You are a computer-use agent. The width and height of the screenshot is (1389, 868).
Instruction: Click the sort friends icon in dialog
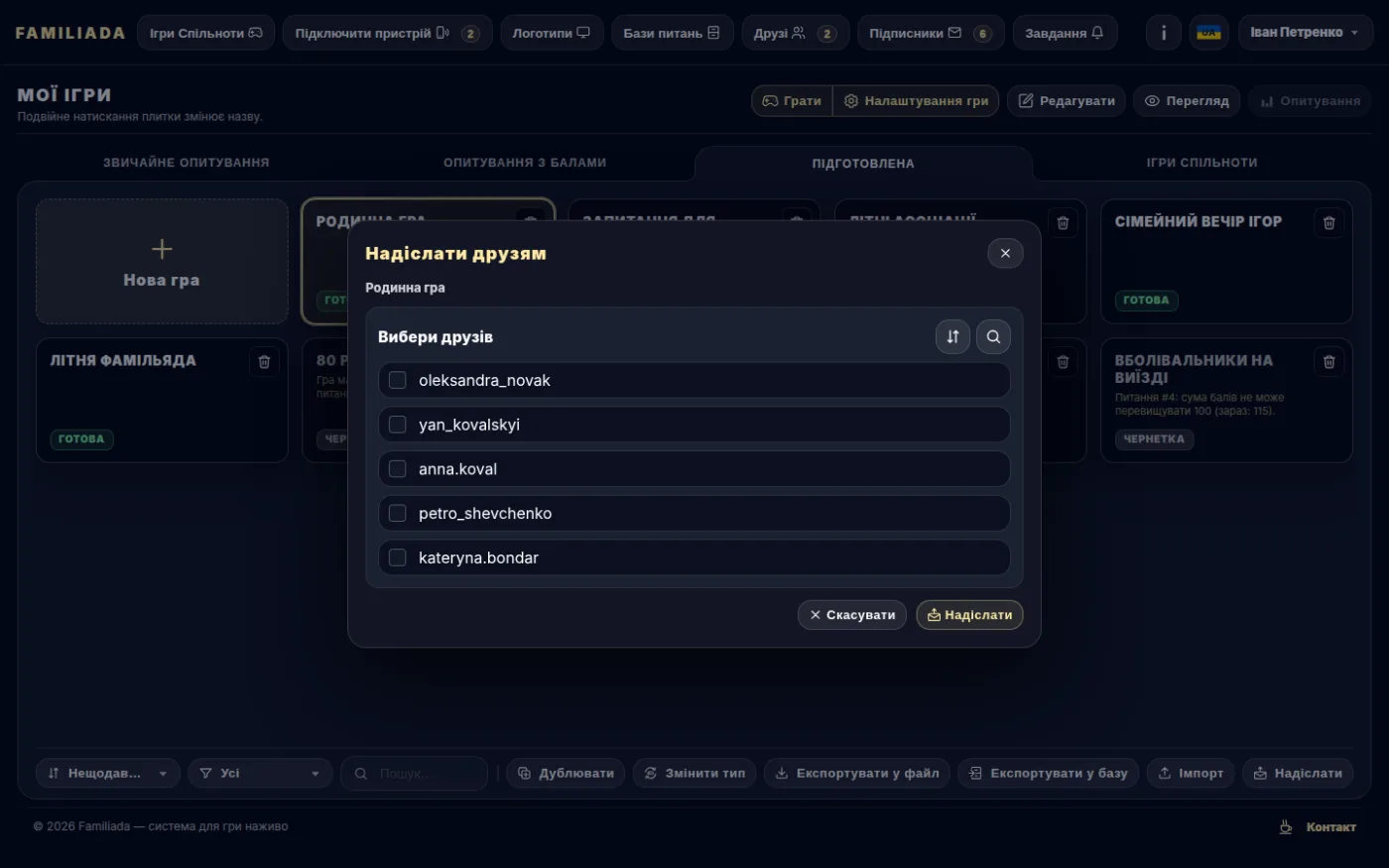[x=952, y=336]
